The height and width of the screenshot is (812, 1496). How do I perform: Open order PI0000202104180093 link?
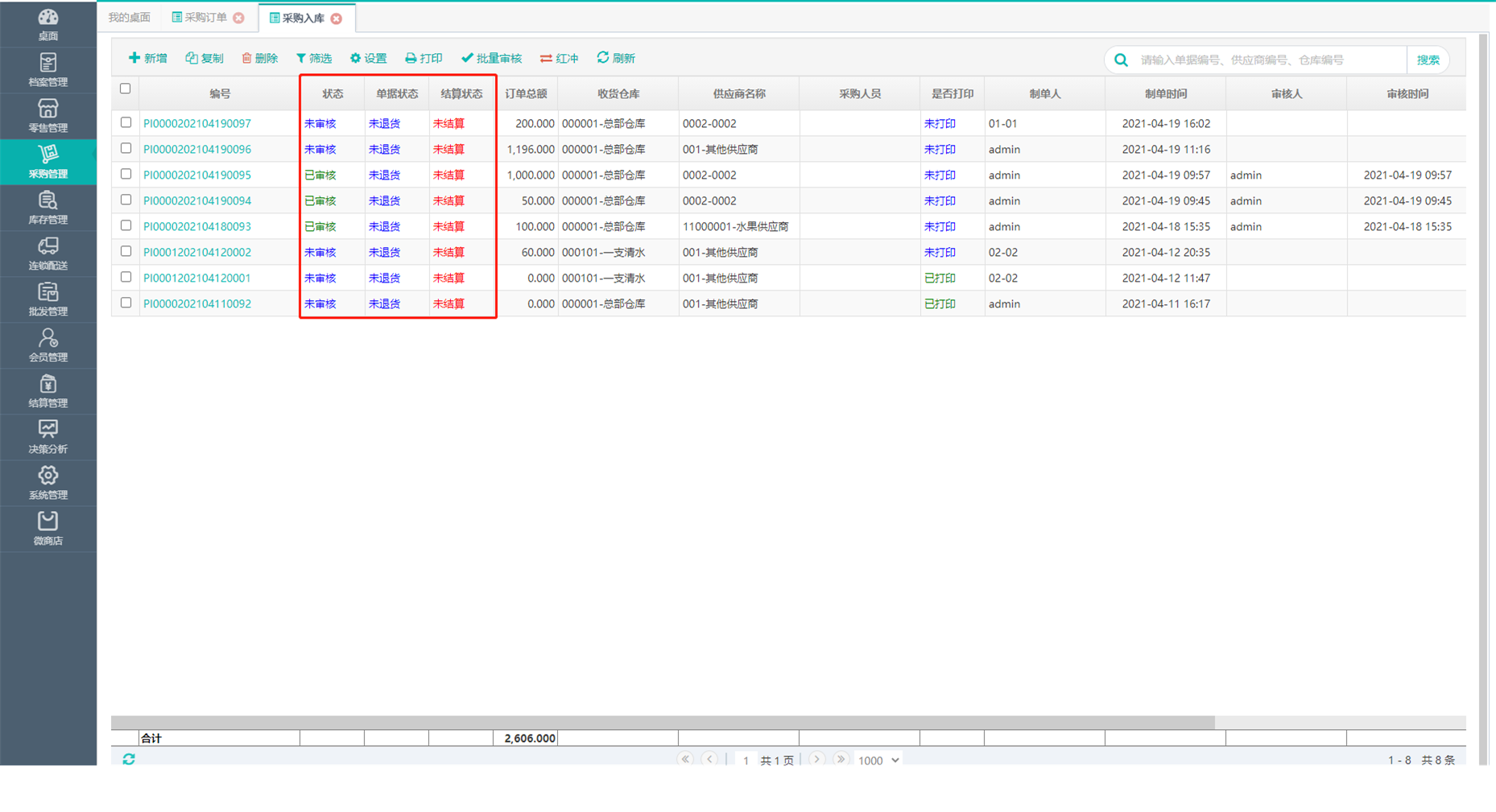(197, 226)
